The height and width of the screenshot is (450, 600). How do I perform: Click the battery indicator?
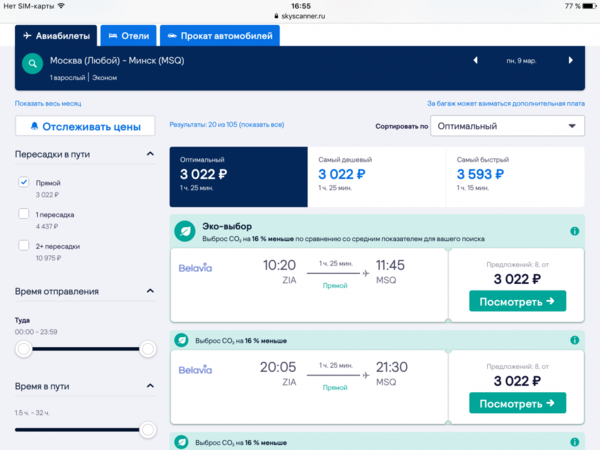point(589,6)
